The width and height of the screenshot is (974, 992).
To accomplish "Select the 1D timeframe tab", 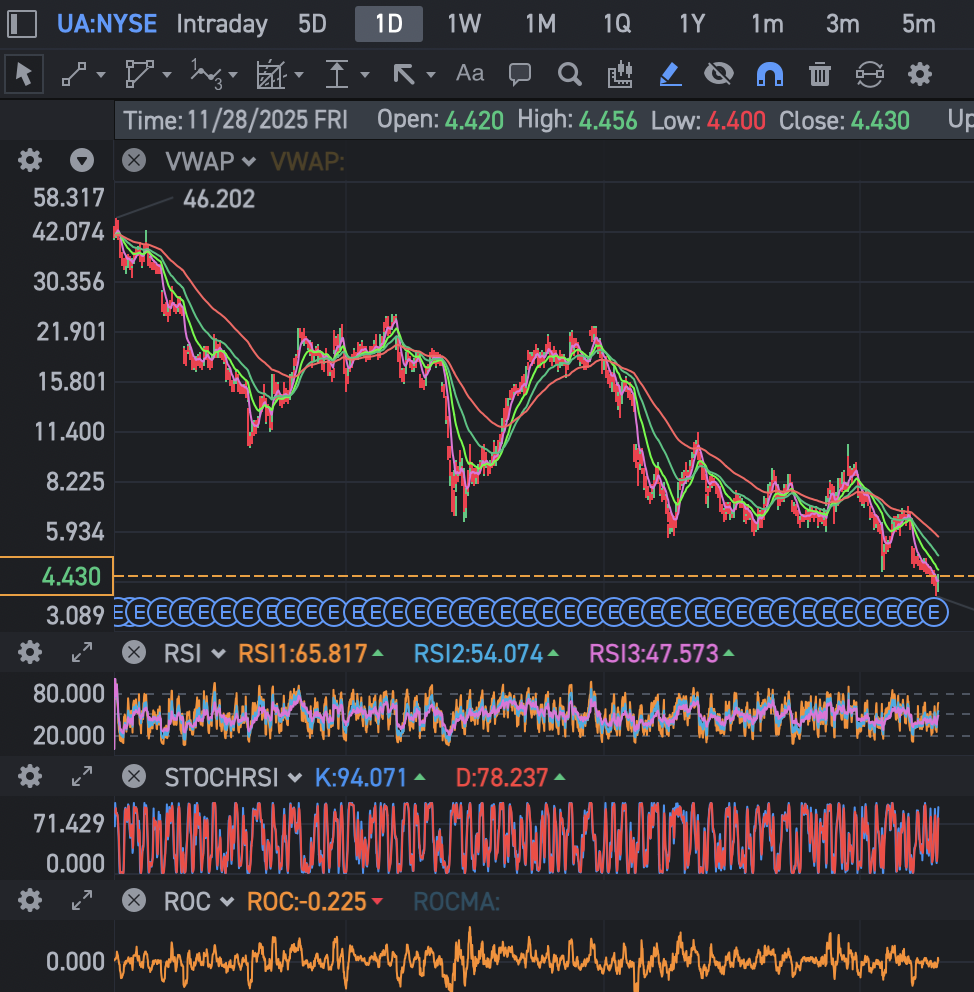I will click(389, 24).
